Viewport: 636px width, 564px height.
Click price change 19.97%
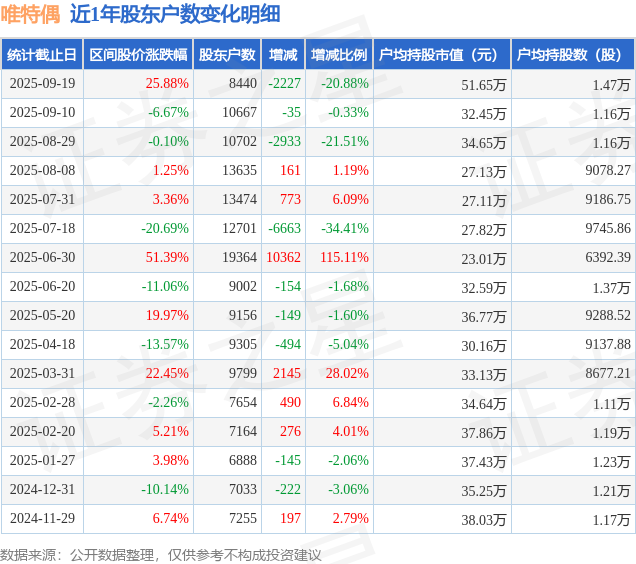[x=167, y=315]
